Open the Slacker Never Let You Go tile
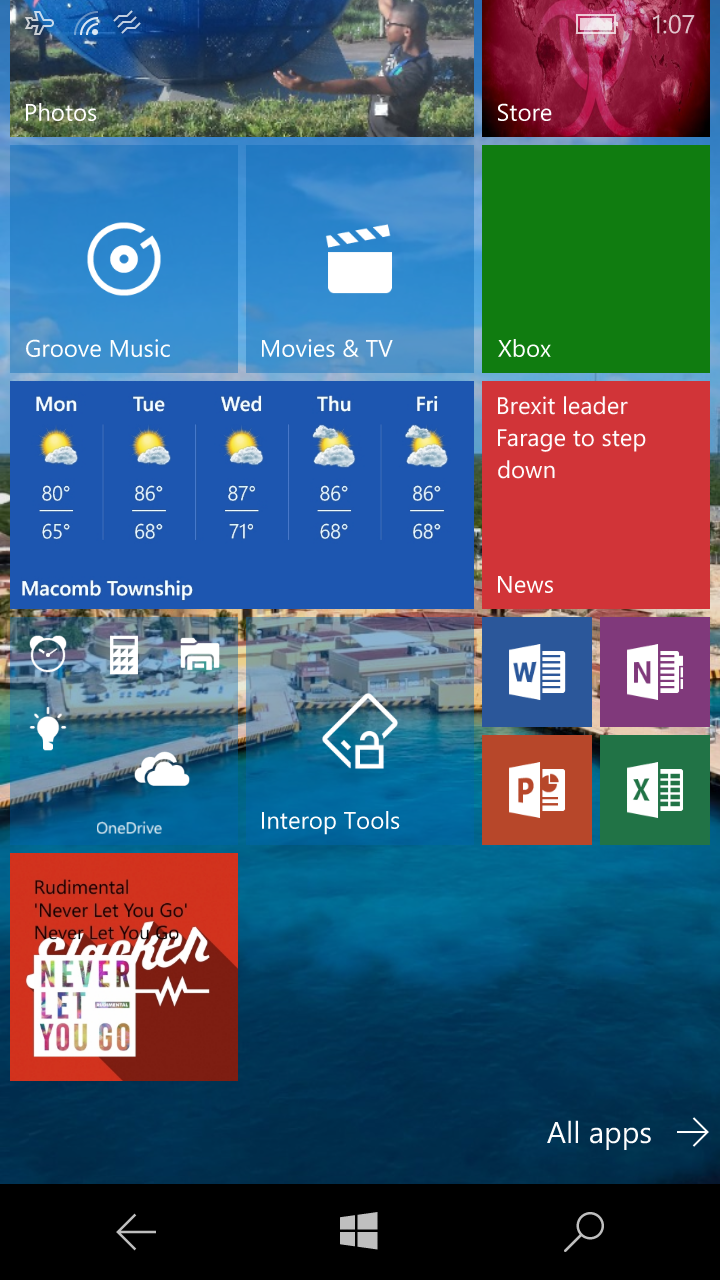The width and height of the screenshot is (720, 1280). tap(124, 967)
